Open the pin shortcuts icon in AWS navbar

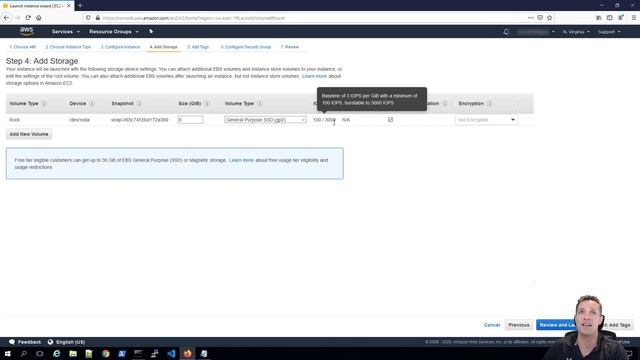(151, 31)
